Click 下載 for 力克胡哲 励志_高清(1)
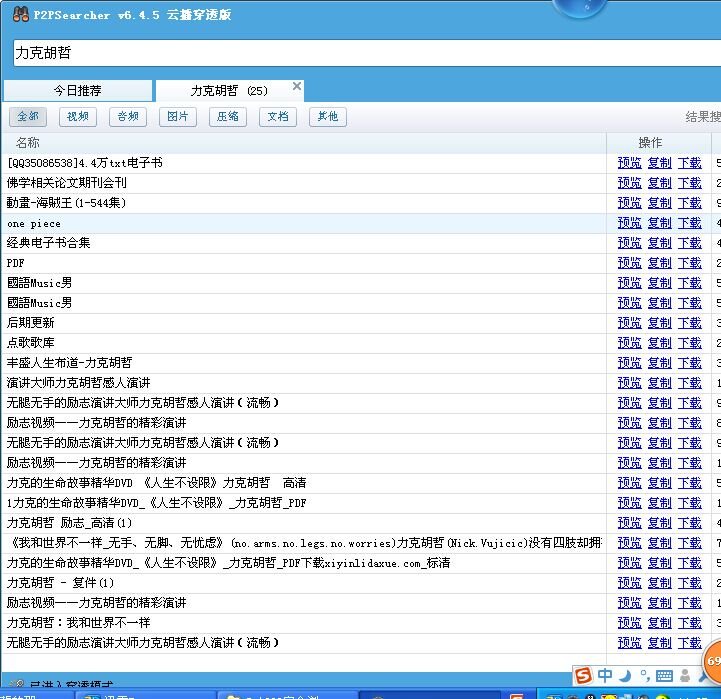This screenshot has width=721, height=699. point(690,523)
